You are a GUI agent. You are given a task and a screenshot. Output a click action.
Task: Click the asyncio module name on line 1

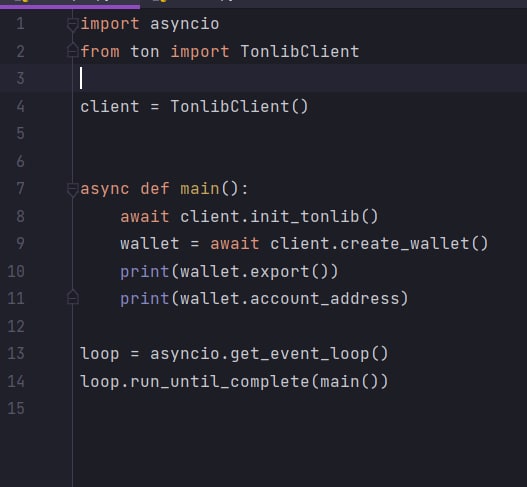[x=185, y=24]
